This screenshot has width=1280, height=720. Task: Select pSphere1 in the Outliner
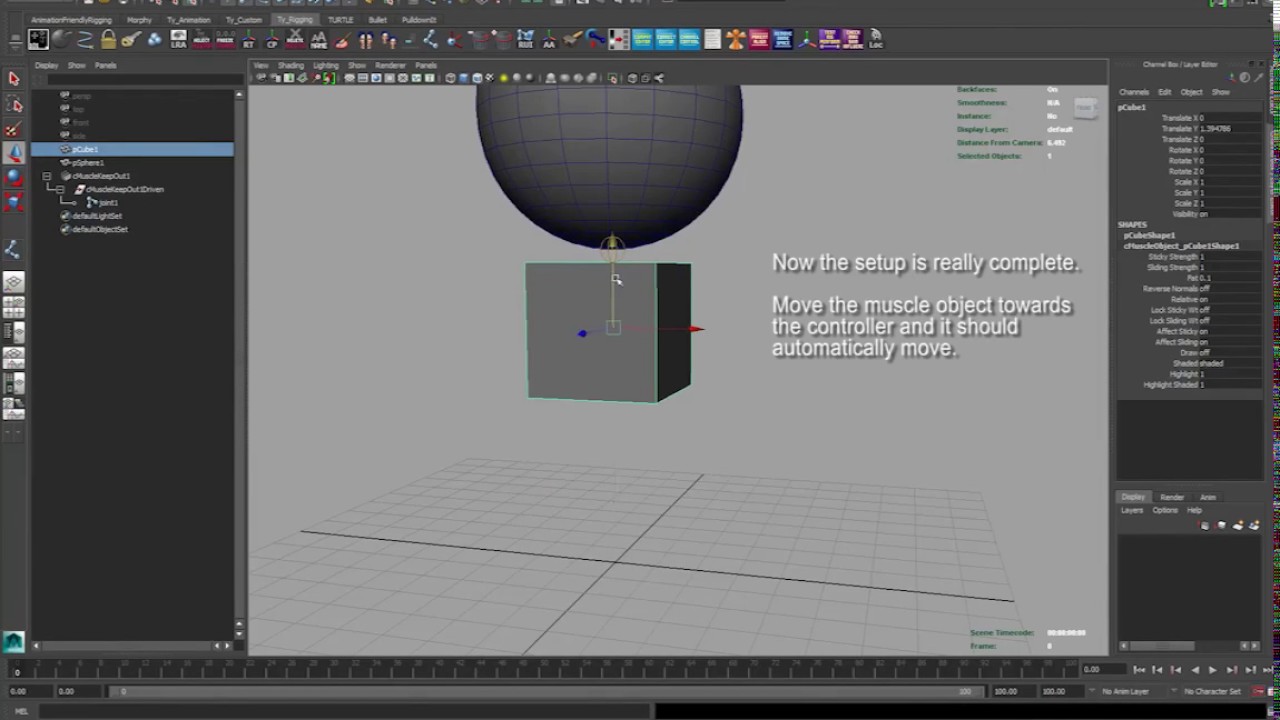point(87,163)
